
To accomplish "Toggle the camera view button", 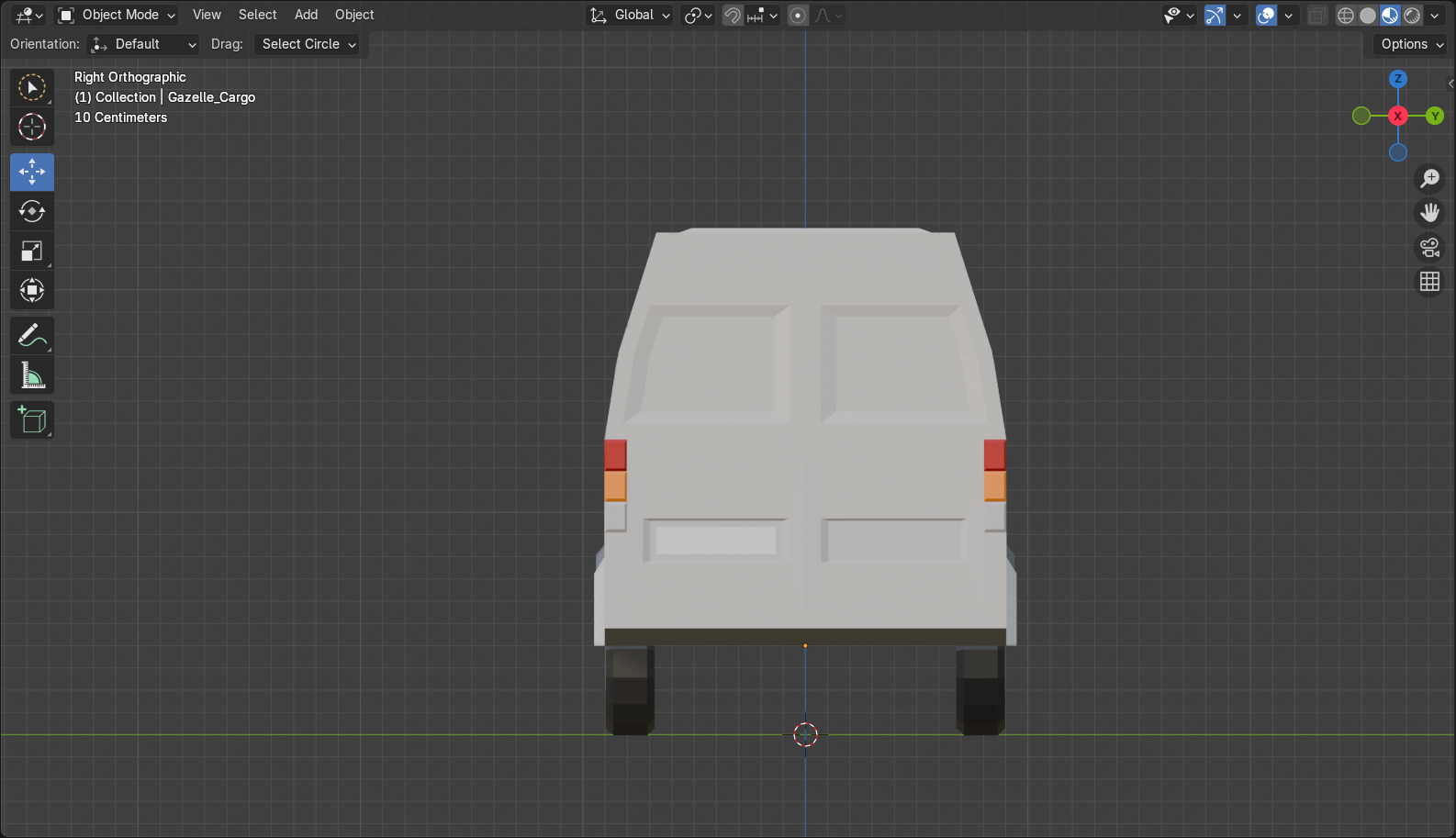I will coord(1430,248).
